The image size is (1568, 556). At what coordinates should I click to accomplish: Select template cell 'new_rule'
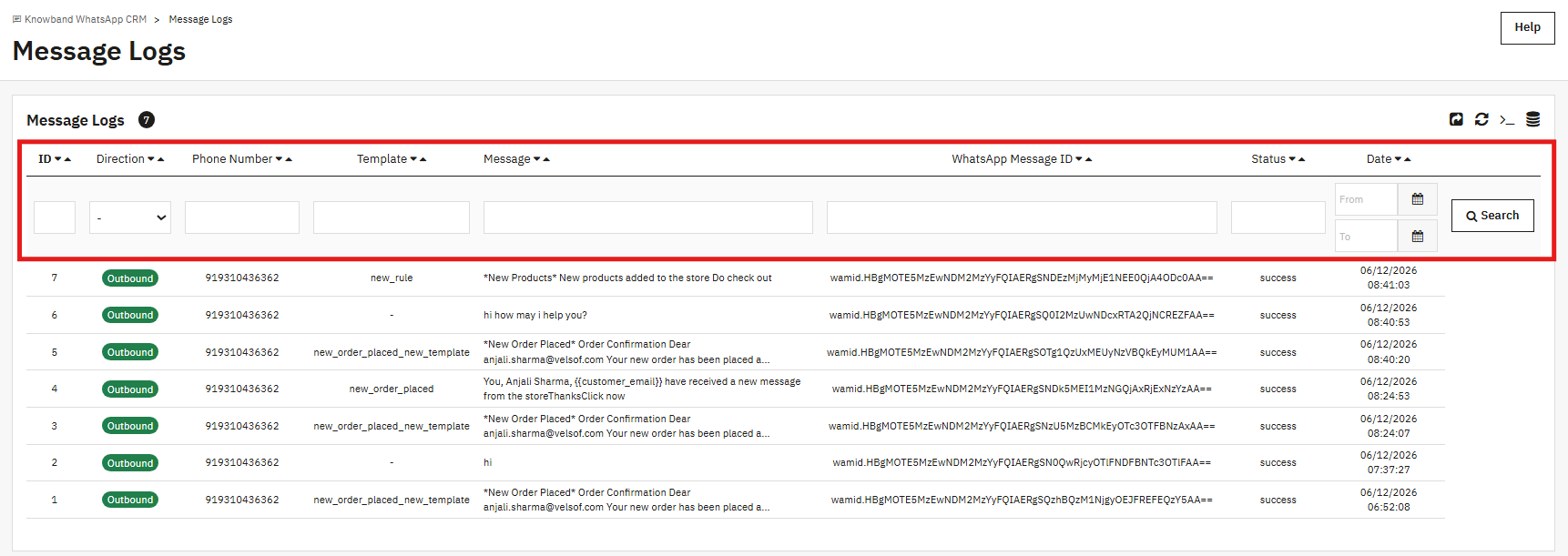point(392,278)
